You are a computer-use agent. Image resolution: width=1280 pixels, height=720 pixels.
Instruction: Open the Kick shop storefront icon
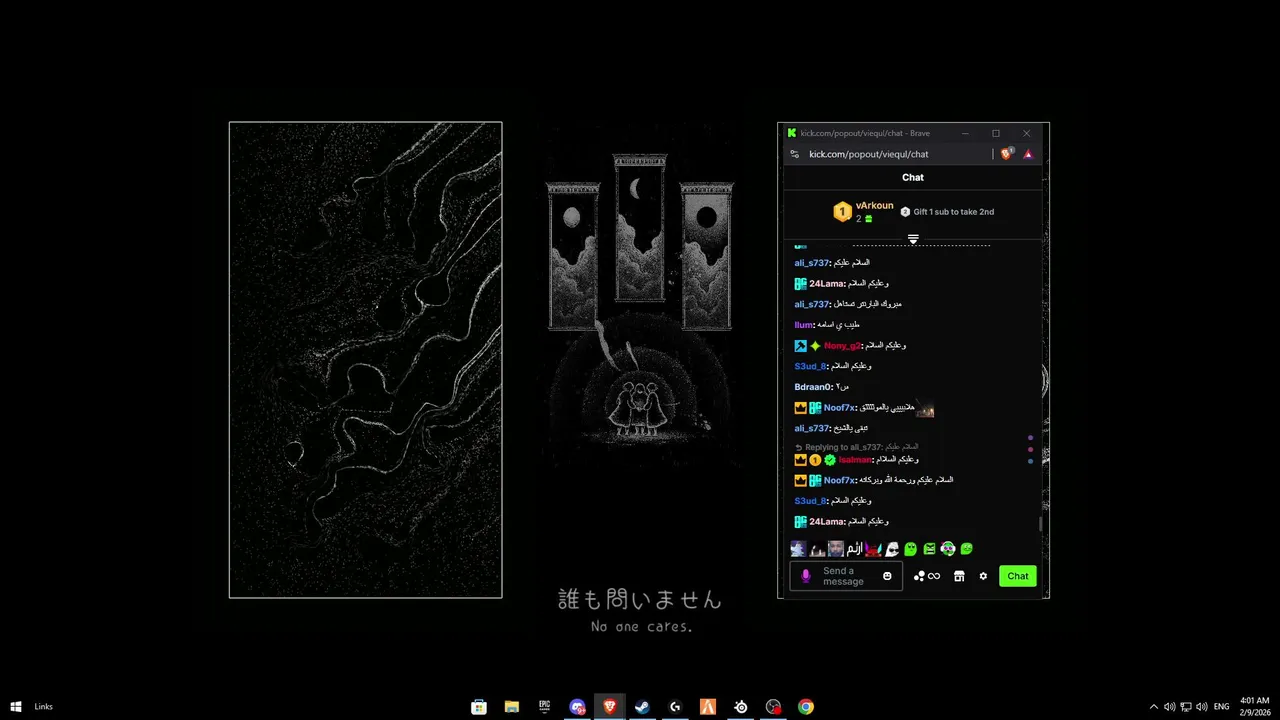pos(959,576)
